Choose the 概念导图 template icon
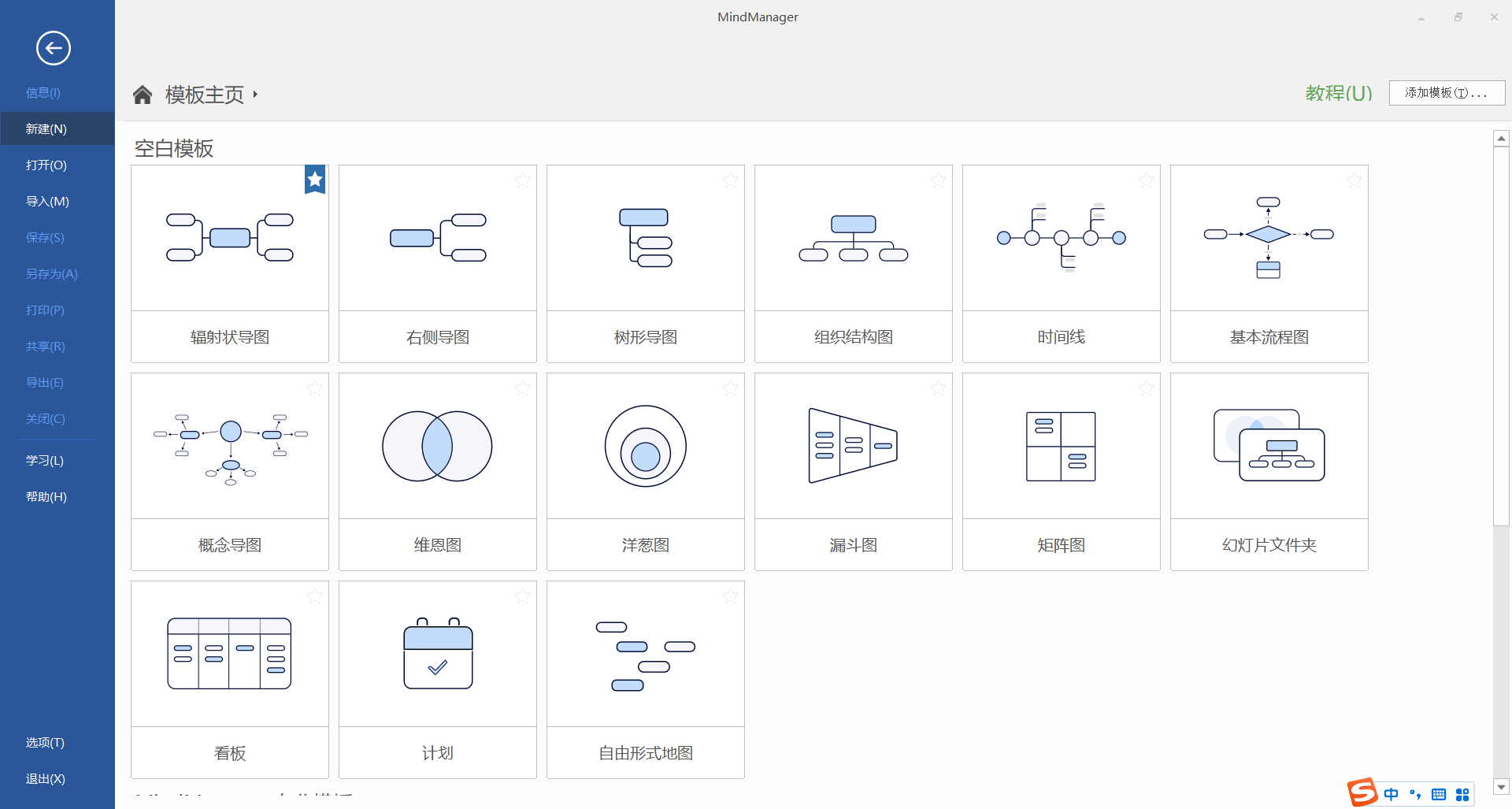The height and width of the screenshot is (809, 1512). [230, 449]
